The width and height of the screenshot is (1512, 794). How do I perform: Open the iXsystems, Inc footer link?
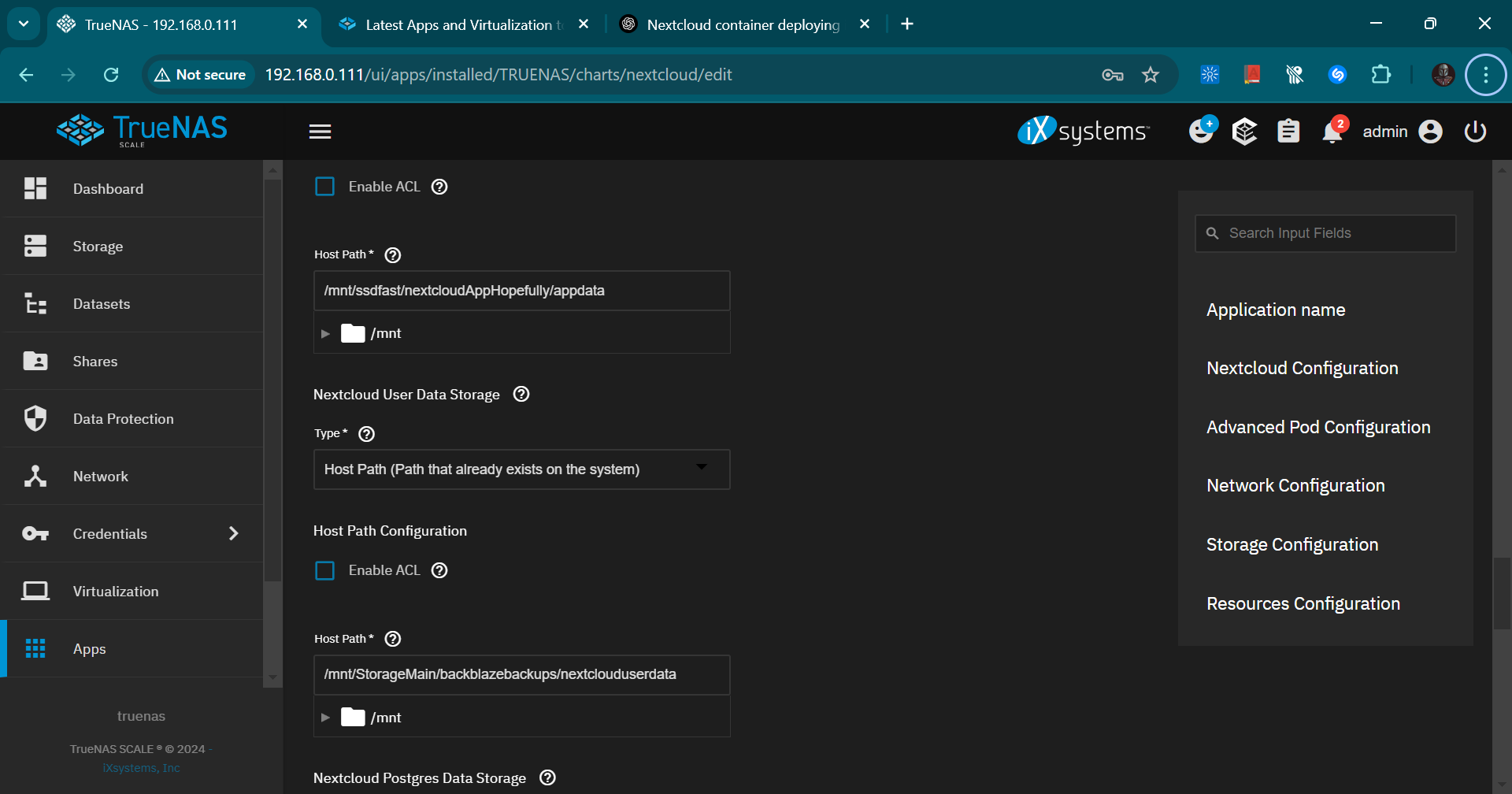click(141, 768)
